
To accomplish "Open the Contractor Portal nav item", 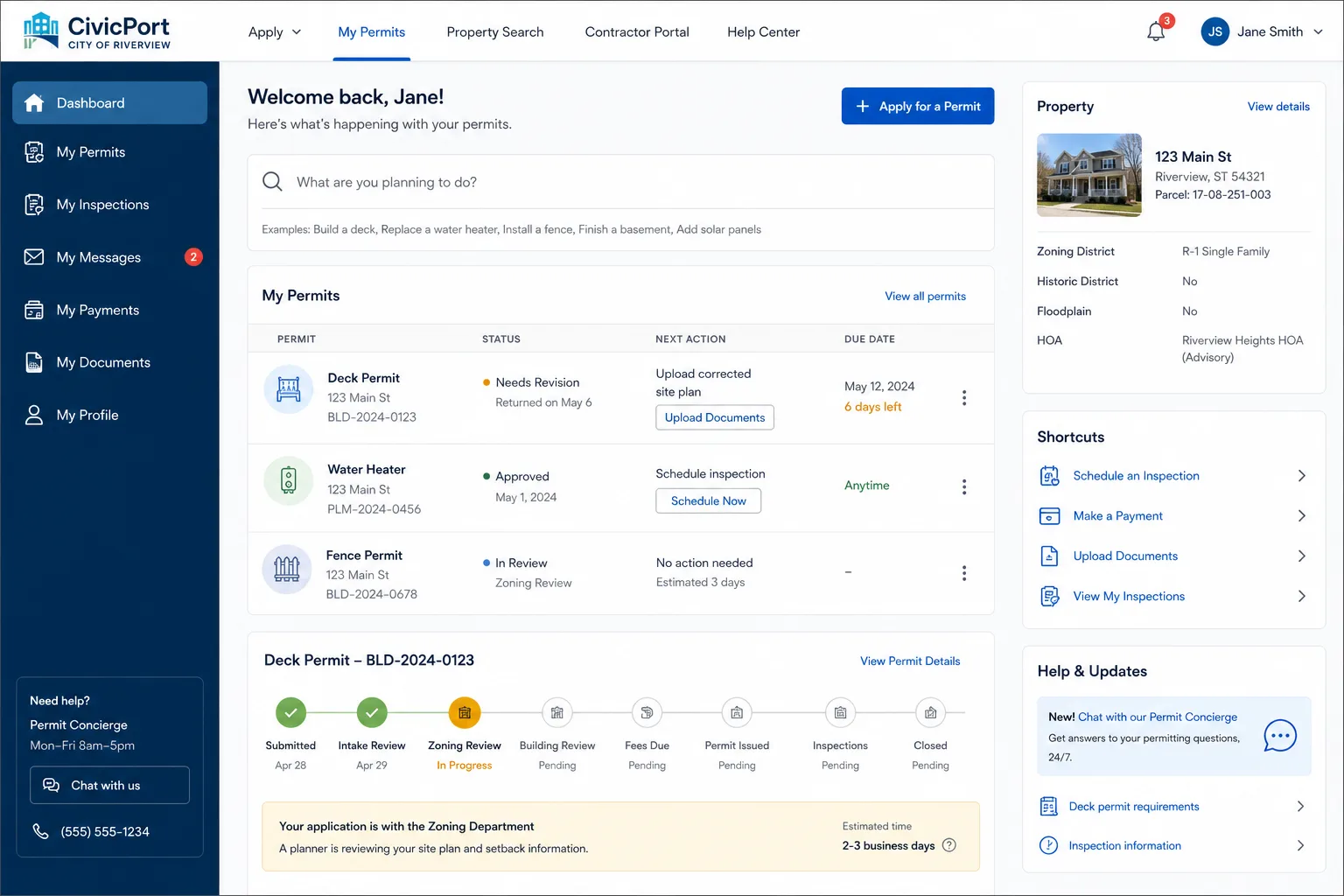I will (x=637, y=31).
